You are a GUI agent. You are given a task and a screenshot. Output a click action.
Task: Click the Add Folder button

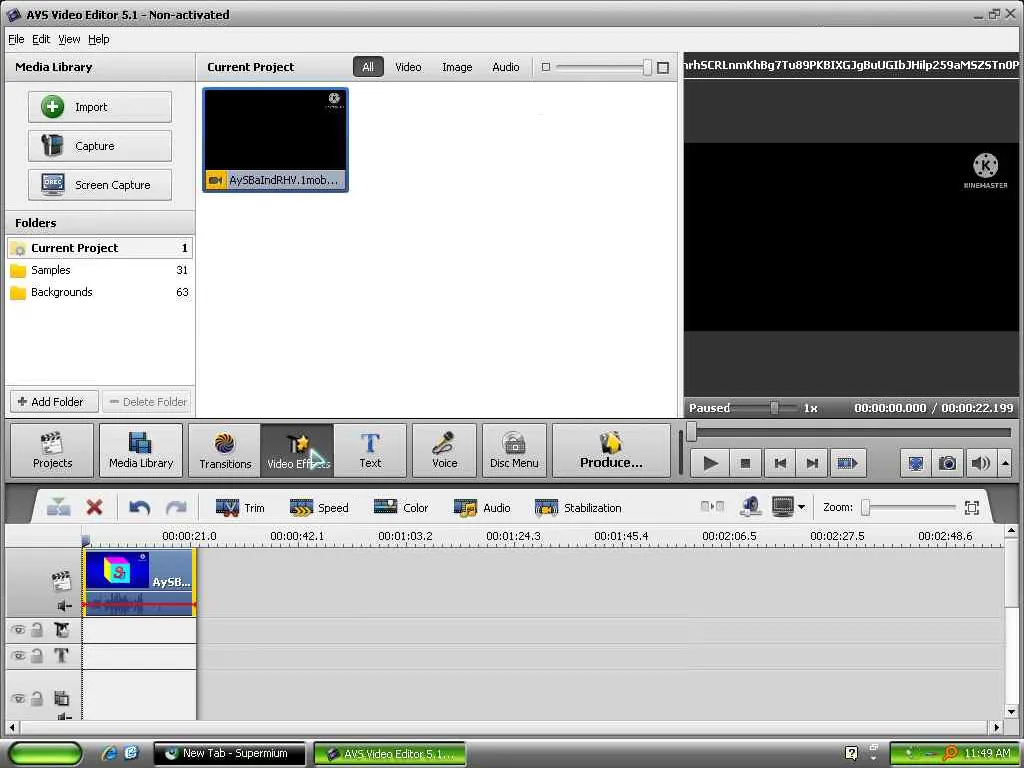tap(54, 402)
